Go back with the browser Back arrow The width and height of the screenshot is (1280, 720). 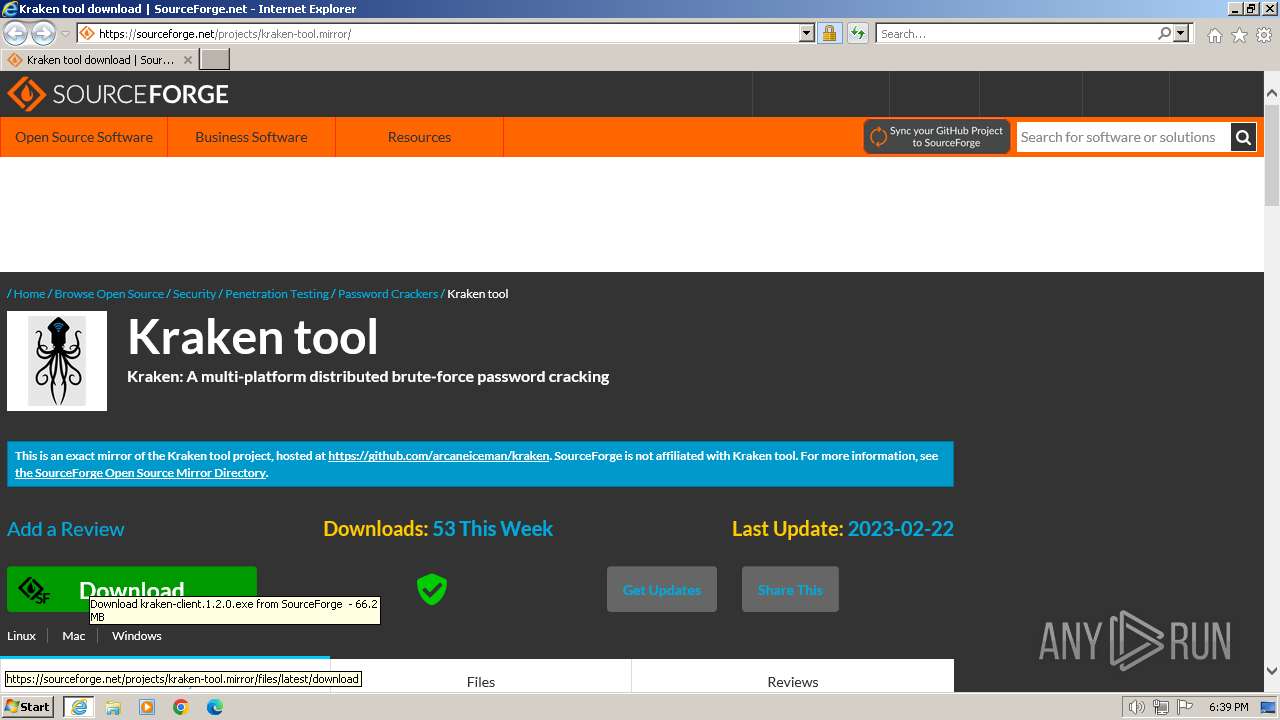(x=16, y=33)
